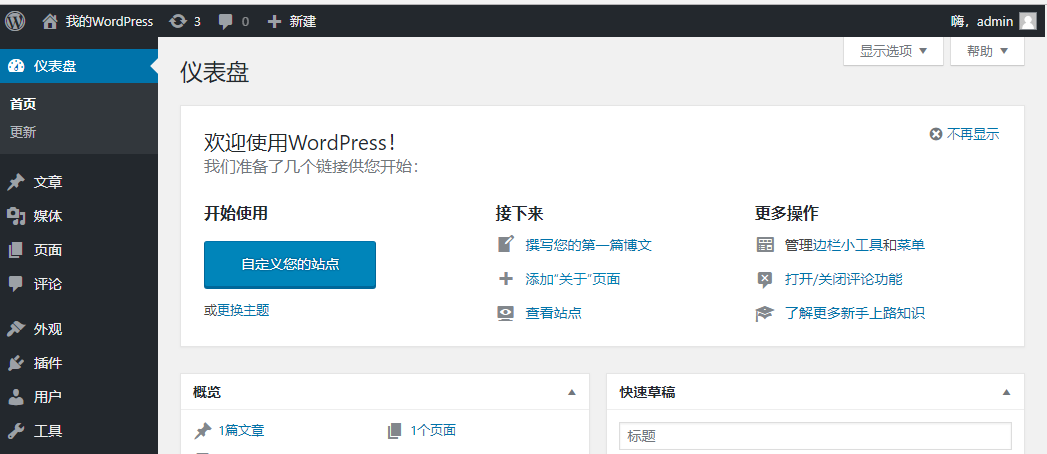Click the WordPress logo icon
The image size is (1047, 454).
click(15, 21)
